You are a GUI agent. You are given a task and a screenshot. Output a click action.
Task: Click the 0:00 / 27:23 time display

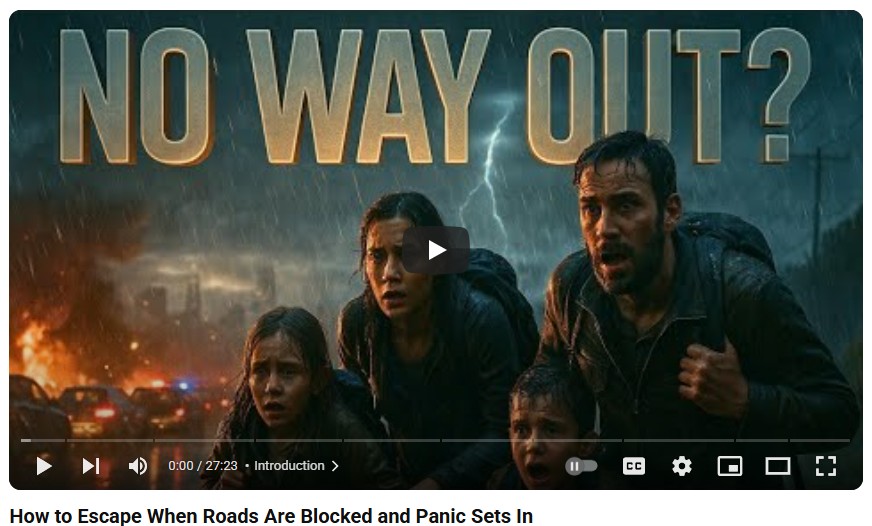pos(203,466)
